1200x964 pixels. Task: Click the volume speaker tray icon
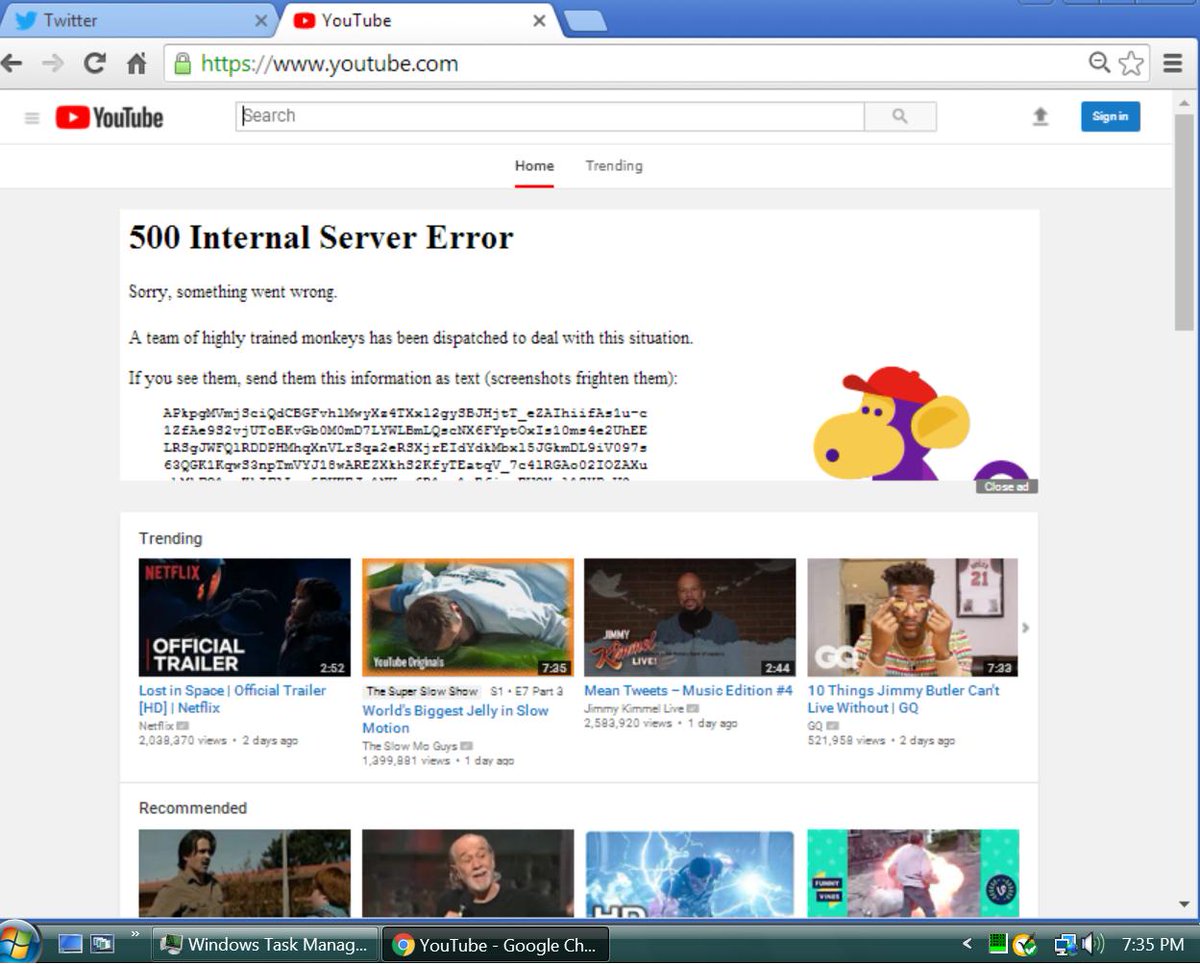1092,943
